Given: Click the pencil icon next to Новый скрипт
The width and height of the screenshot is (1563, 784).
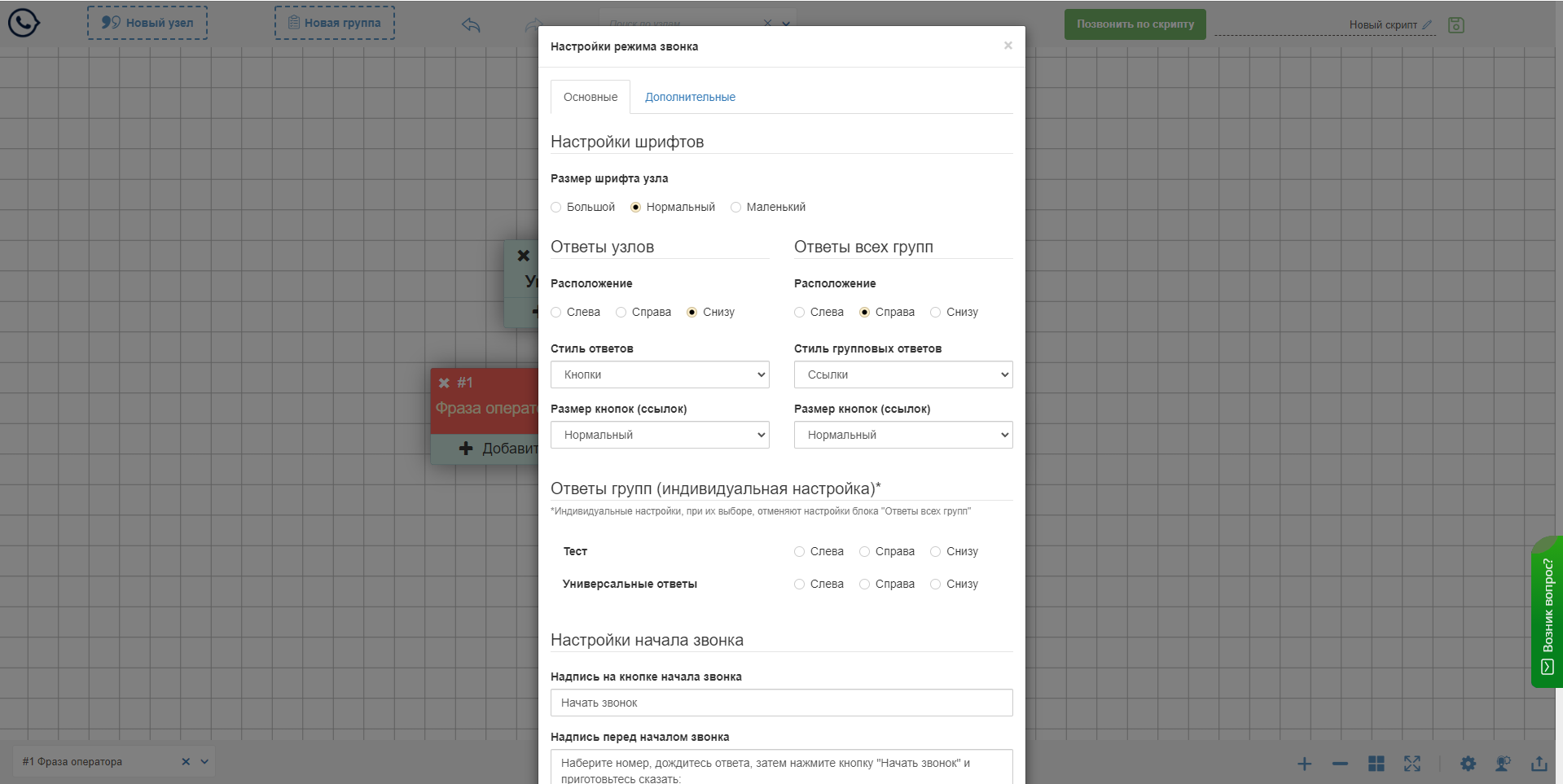Looking at the screenshot, I should [1427, 25].
